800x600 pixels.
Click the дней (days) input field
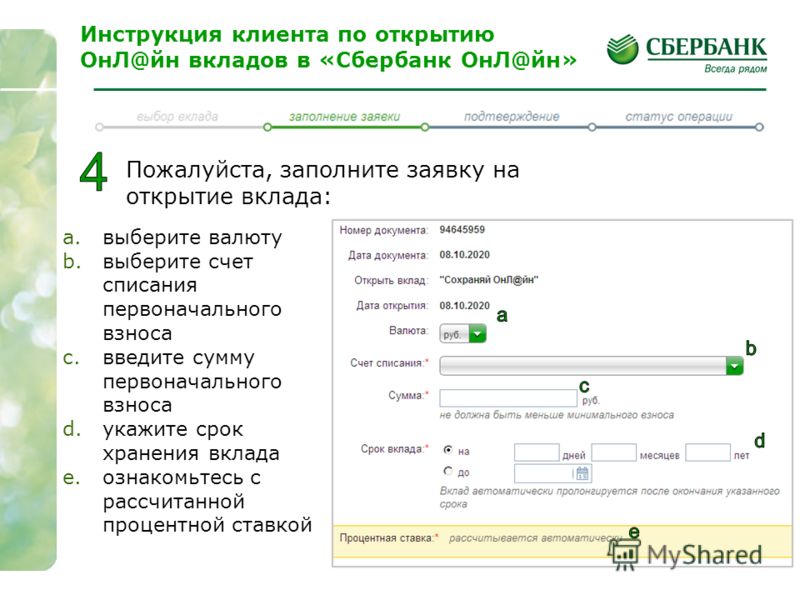[537, 453]
